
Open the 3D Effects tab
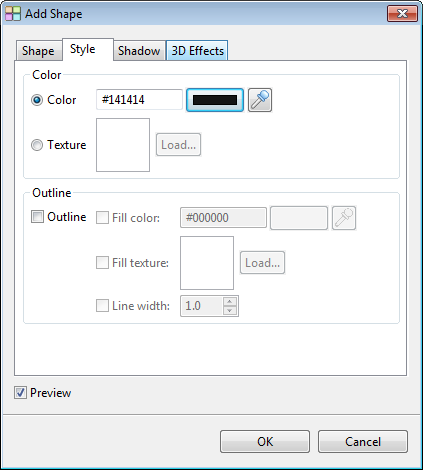[x=197, y=51]
